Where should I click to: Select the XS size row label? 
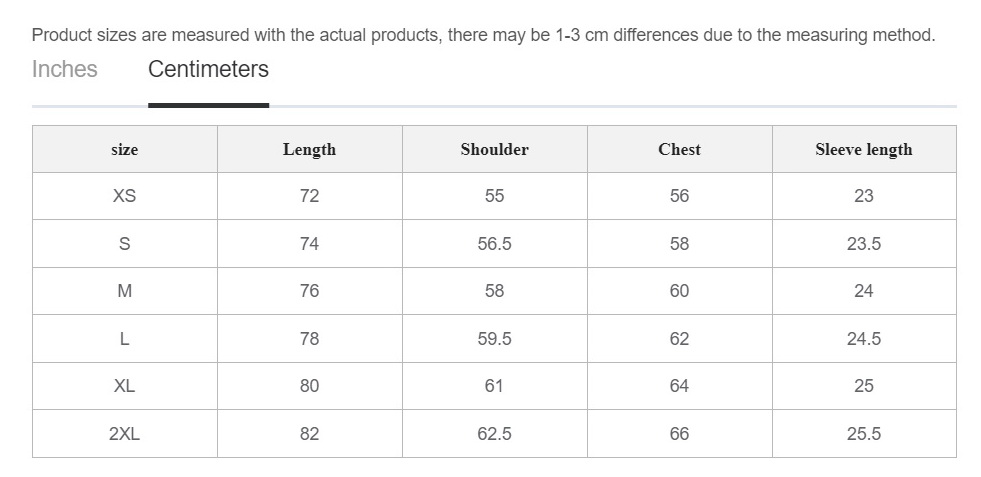pos(125,196)
